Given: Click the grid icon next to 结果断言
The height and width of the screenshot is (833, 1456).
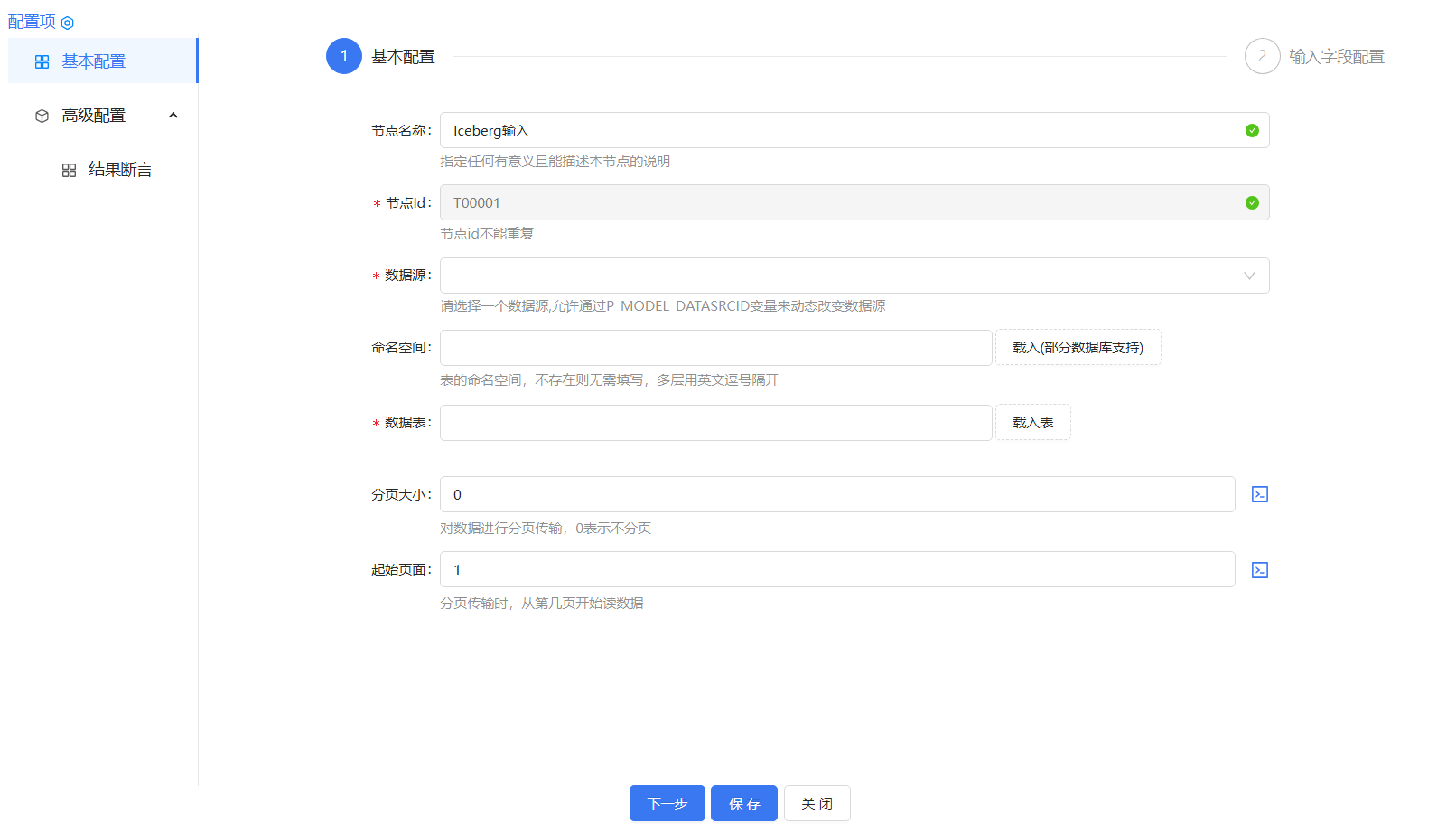Looking at the screenshot, I should point(69,169).
